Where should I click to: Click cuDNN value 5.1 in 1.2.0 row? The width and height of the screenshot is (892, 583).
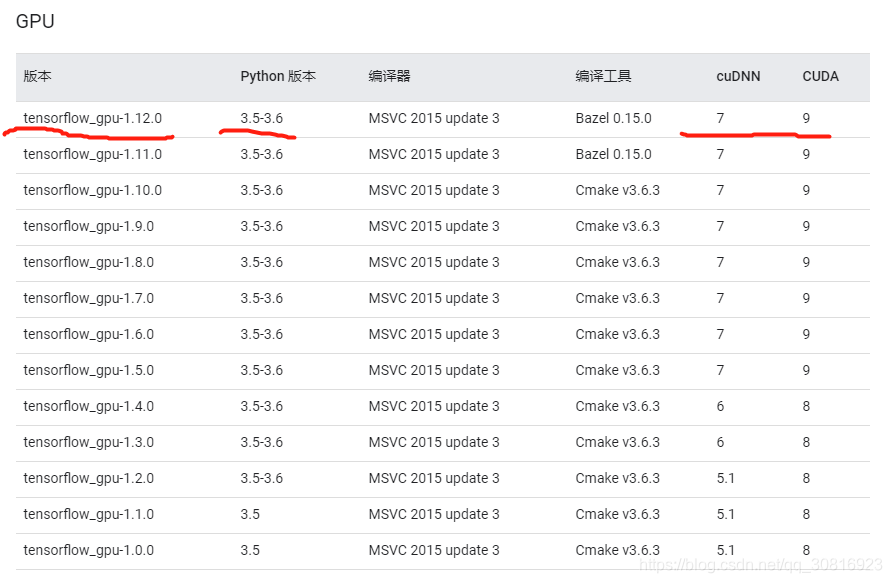(725, 478)
